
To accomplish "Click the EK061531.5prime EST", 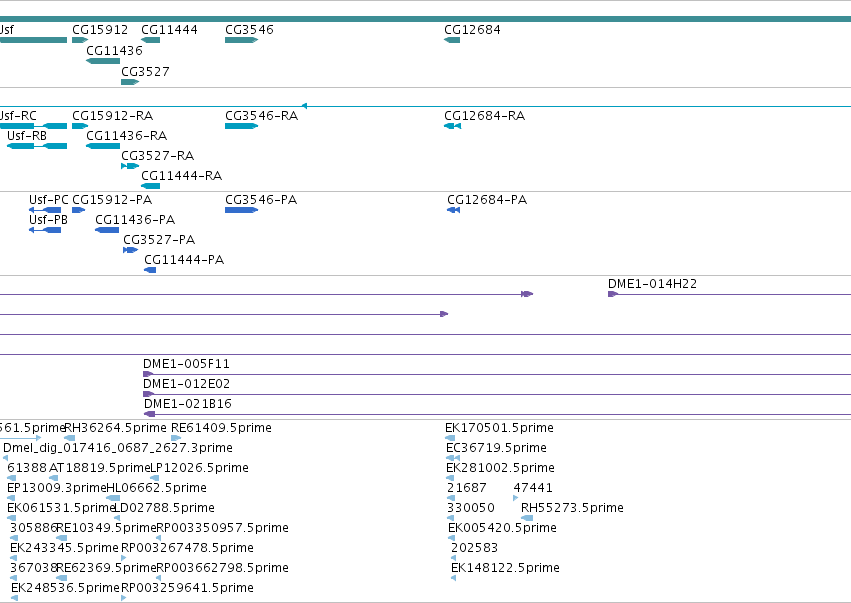I will (11, 518).
